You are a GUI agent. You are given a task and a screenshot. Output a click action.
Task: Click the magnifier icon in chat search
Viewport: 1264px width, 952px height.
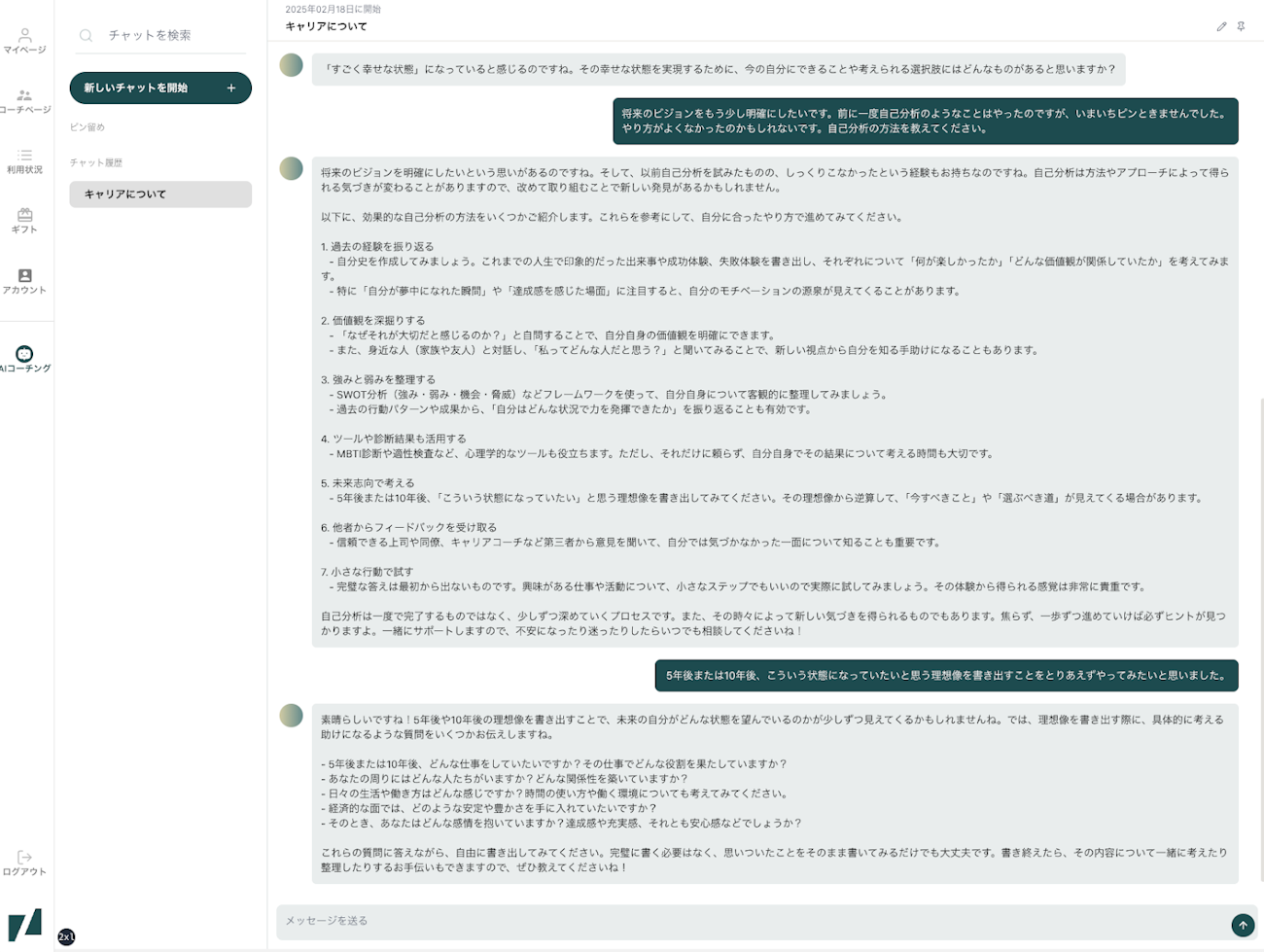point(86,35)
